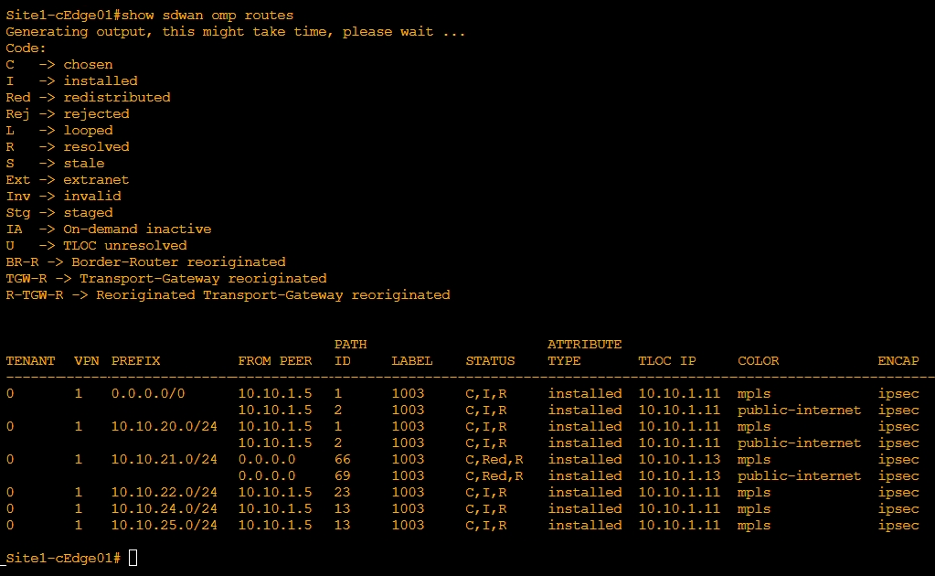The width and height of the screenshot is (936, 576).
Task: Click path ID 23 in the table
Action: 342,493
